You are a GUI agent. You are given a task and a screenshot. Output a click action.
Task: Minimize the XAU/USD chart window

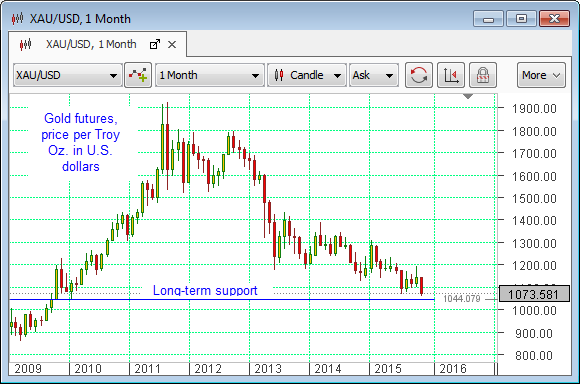click(488, 19)
